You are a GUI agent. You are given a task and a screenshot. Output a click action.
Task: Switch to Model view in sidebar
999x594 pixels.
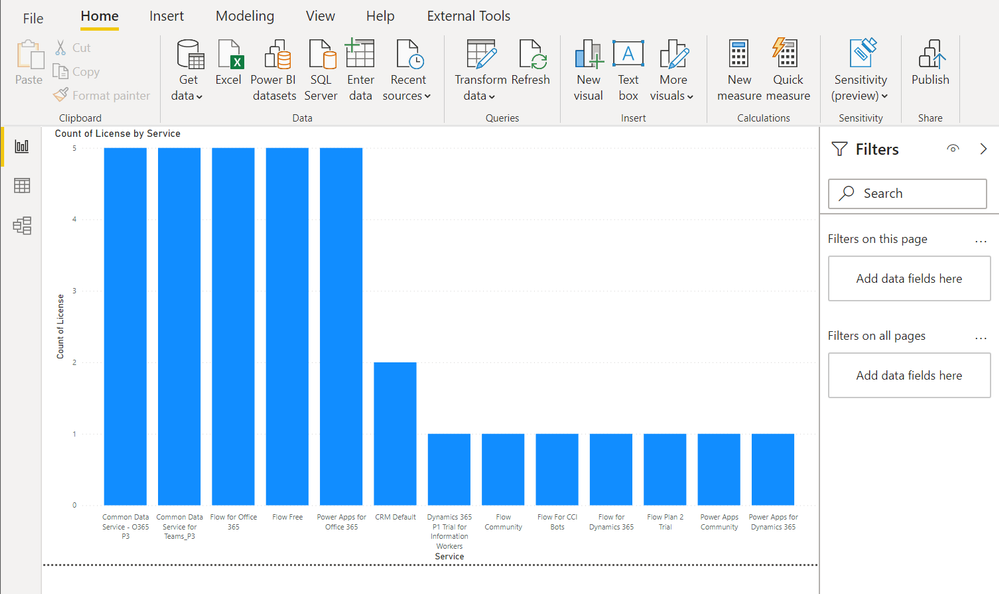pyautogui.click(x=22, y=226)
